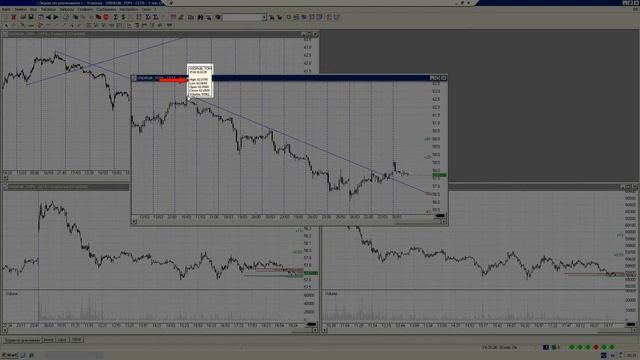The height and width of the screenshot is (360, 640).
Task: Click right scroll arrow of bottom-left chart
Action: pyautogui.click(x=316, y=330)
